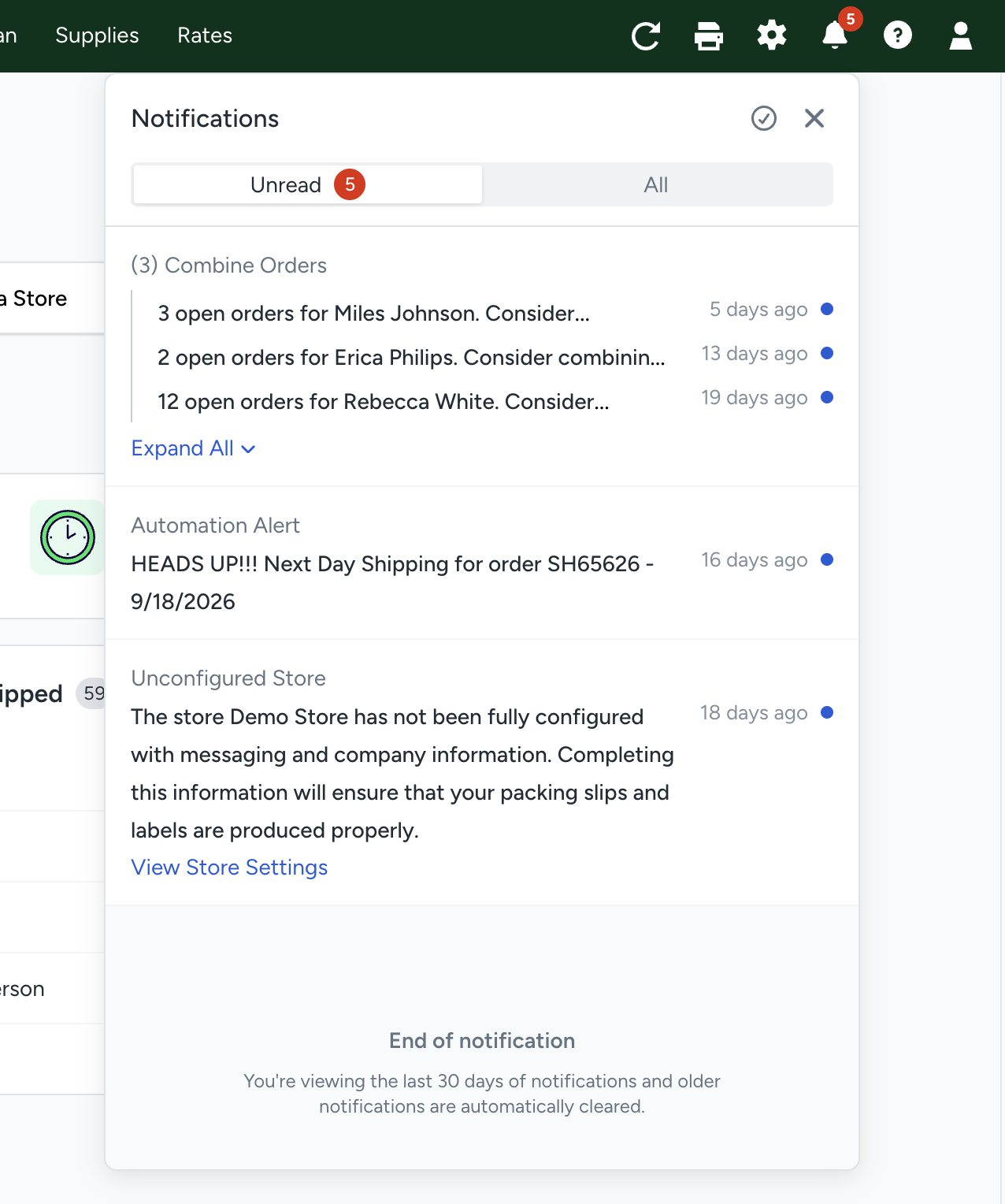Mark all notifications as read checkmark
The width and height of the screenshot is (1005, 1204).
tap(764, 118)
